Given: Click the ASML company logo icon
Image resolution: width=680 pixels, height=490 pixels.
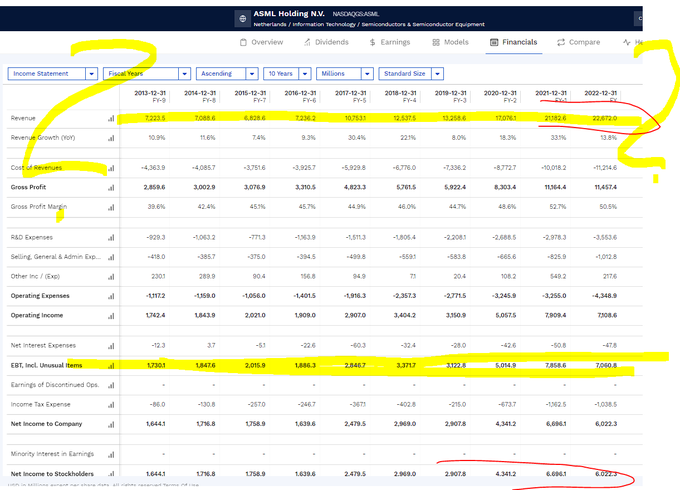Looking at the screenshot, I should pyautogui.click(x=244, y=18).
